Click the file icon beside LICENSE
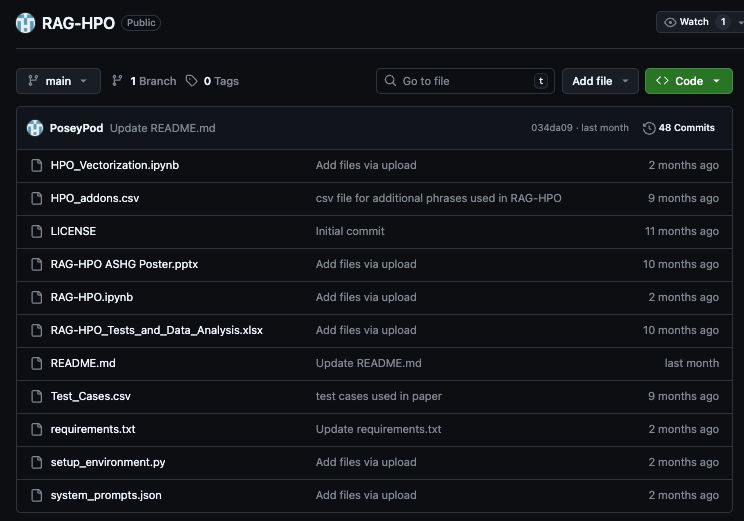This screenshot has width=744, height=521. click(x=37, y=231)
